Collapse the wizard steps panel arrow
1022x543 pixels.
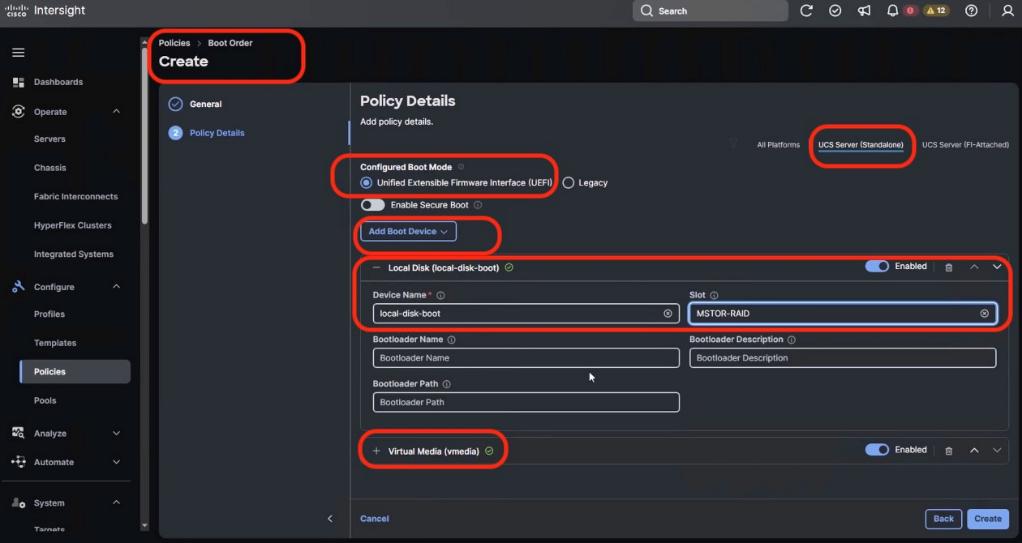(330, 518)
